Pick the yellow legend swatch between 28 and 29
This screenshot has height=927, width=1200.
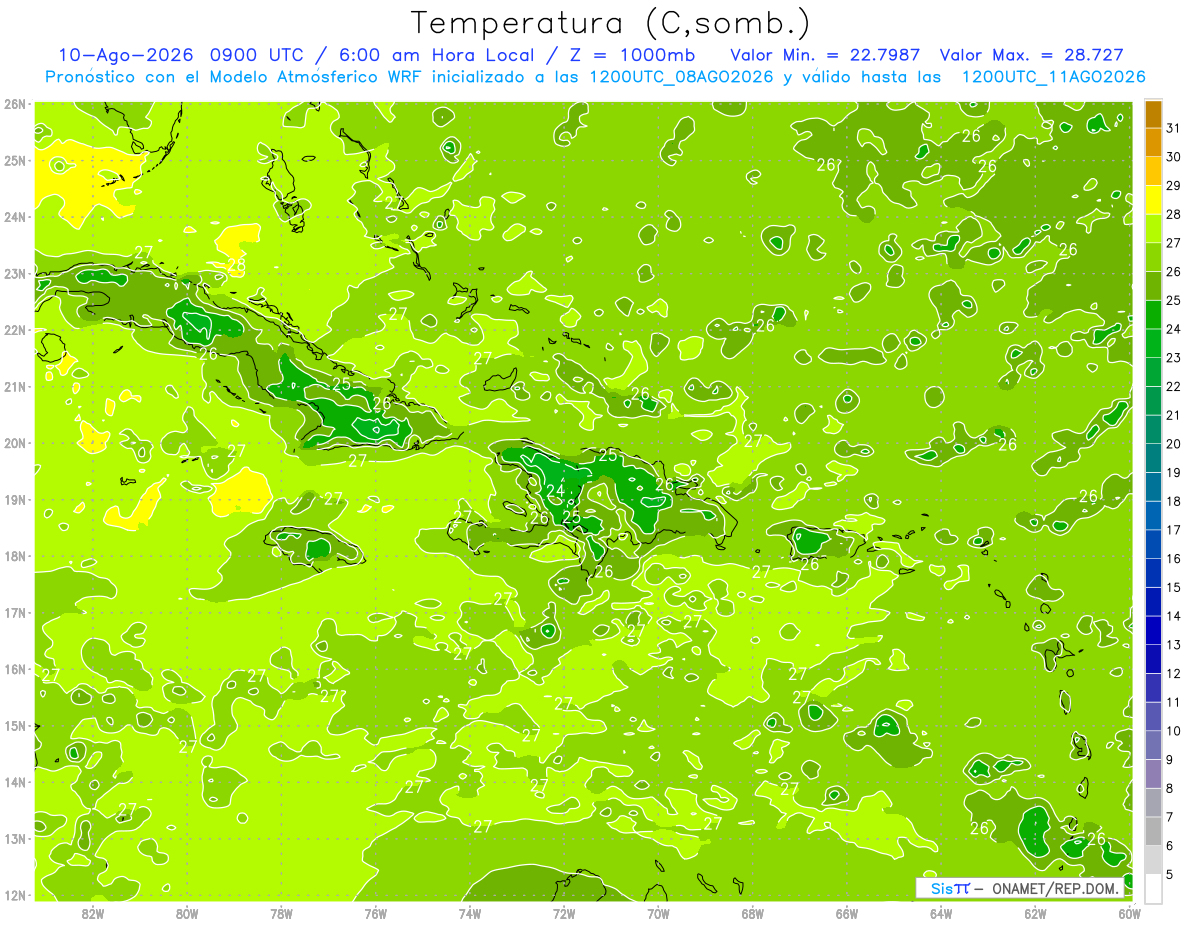(x=1153, y=200)
